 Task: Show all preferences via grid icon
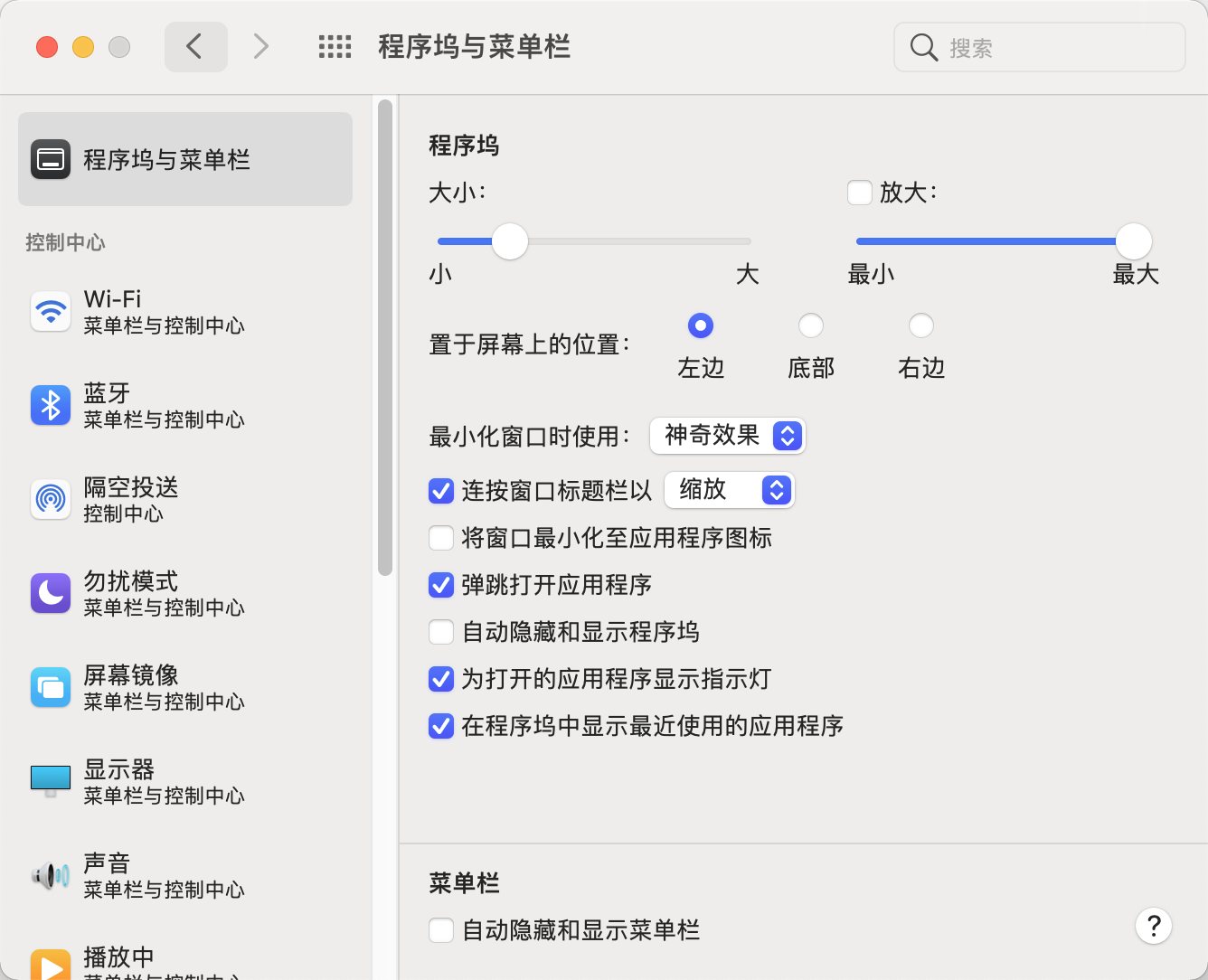click(x=335, y=47)
